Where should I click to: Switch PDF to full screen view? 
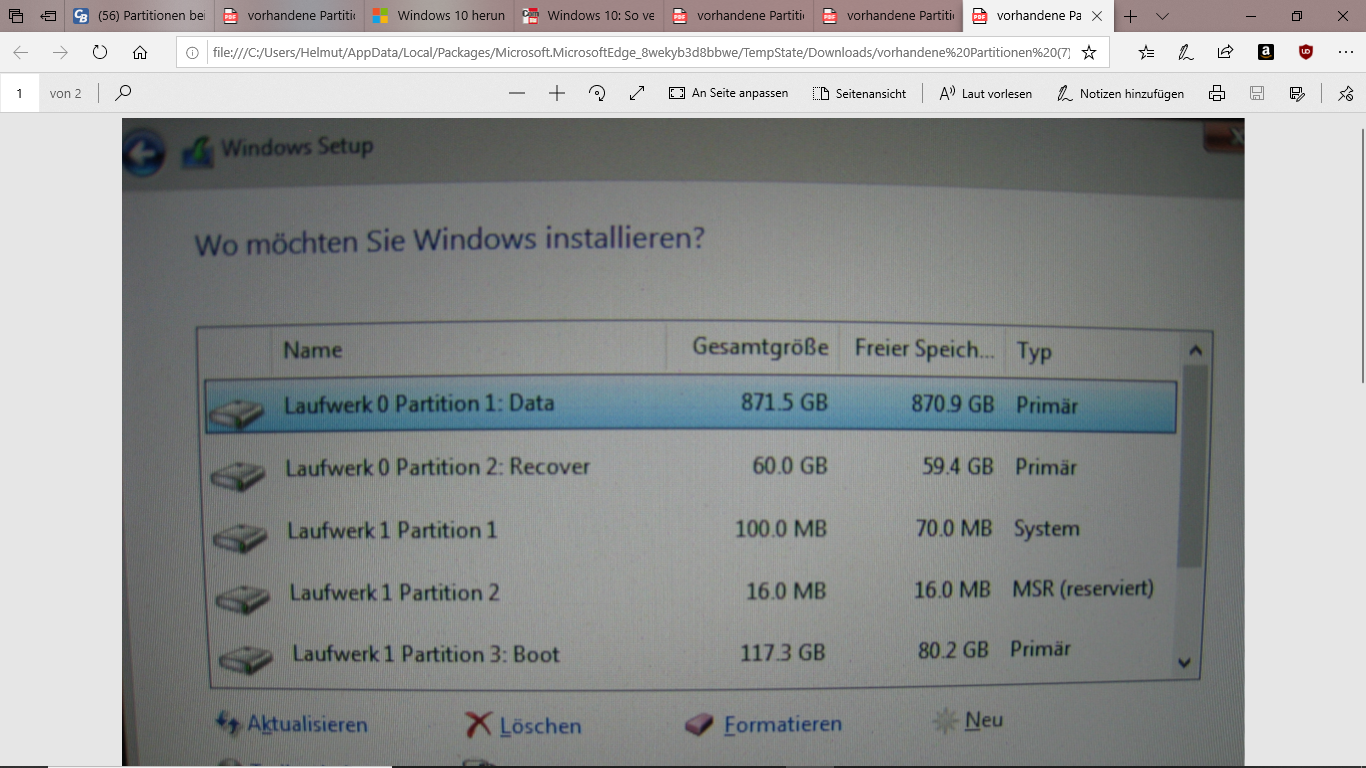click(637, 93)
